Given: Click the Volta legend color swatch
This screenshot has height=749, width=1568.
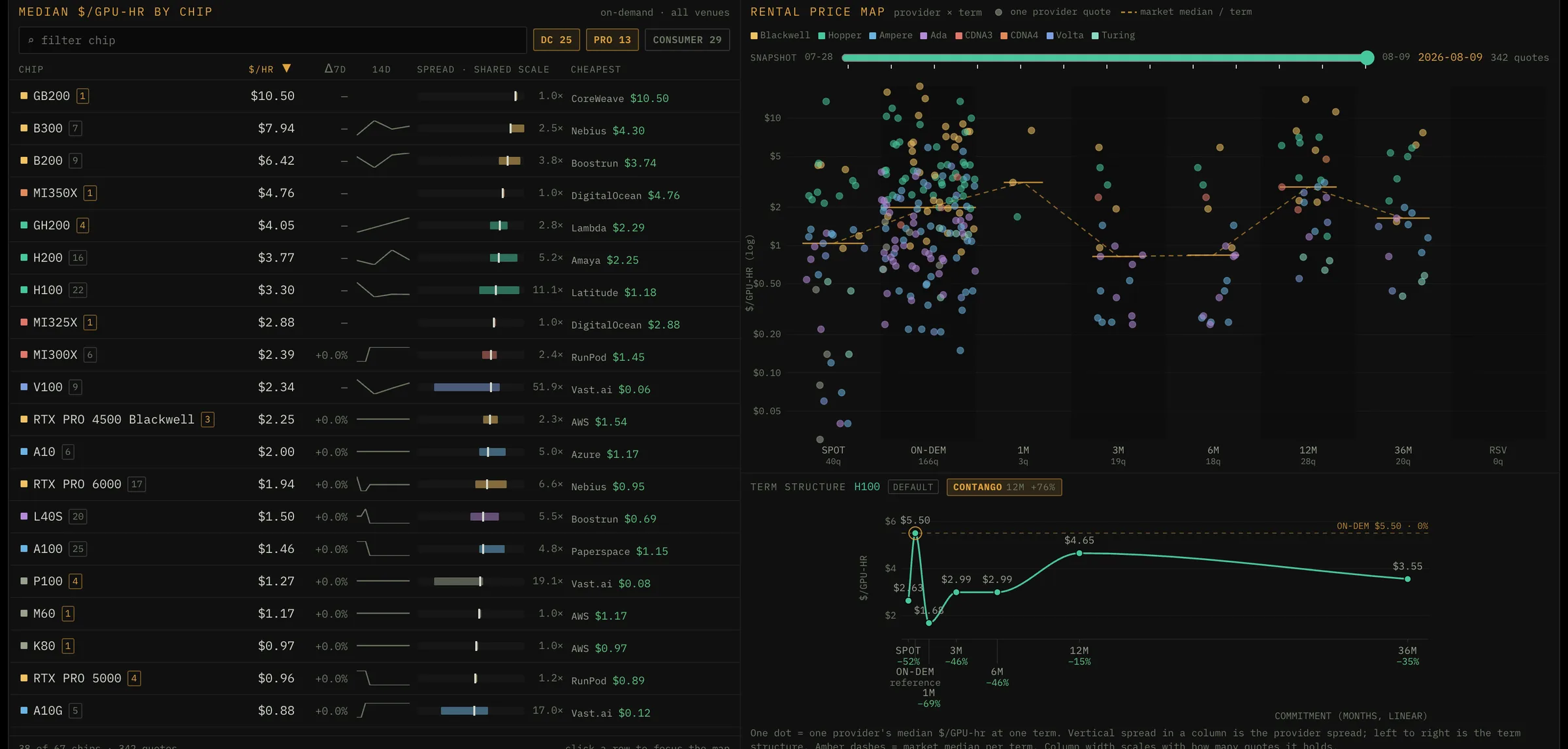Looking at the screenshot, I should [x=1050, y=36].
